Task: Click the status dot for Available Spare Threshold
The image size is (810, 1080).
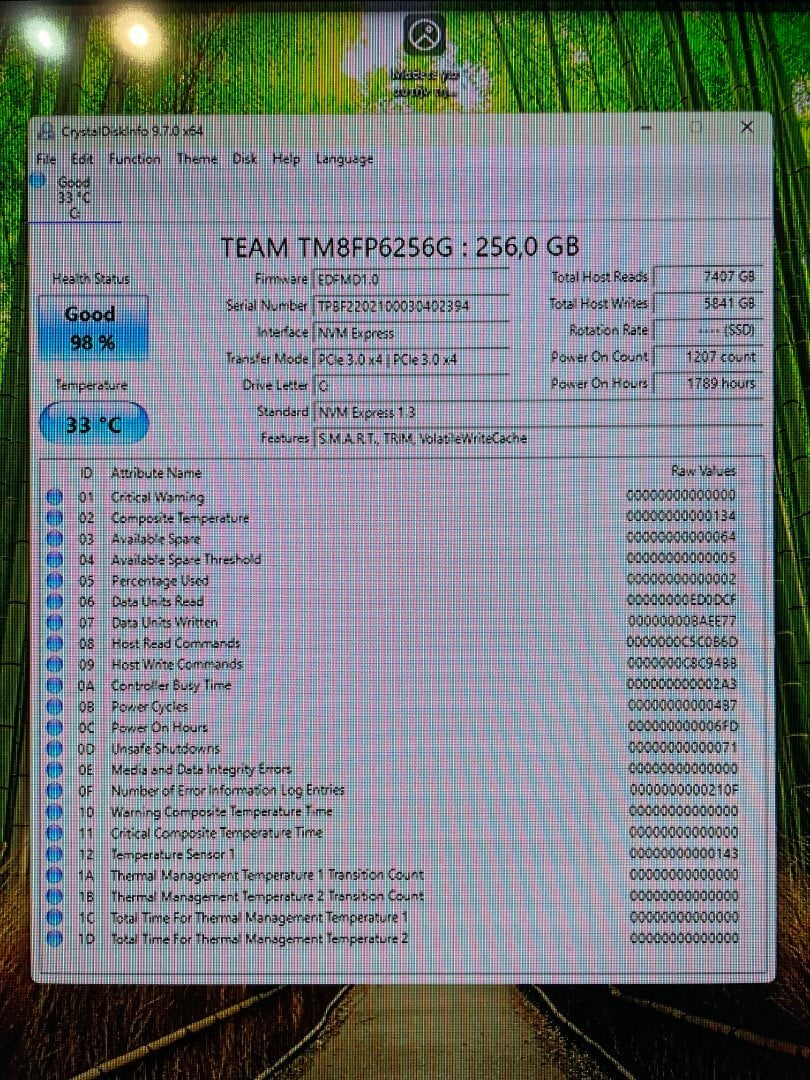Action: coord(54,559)
